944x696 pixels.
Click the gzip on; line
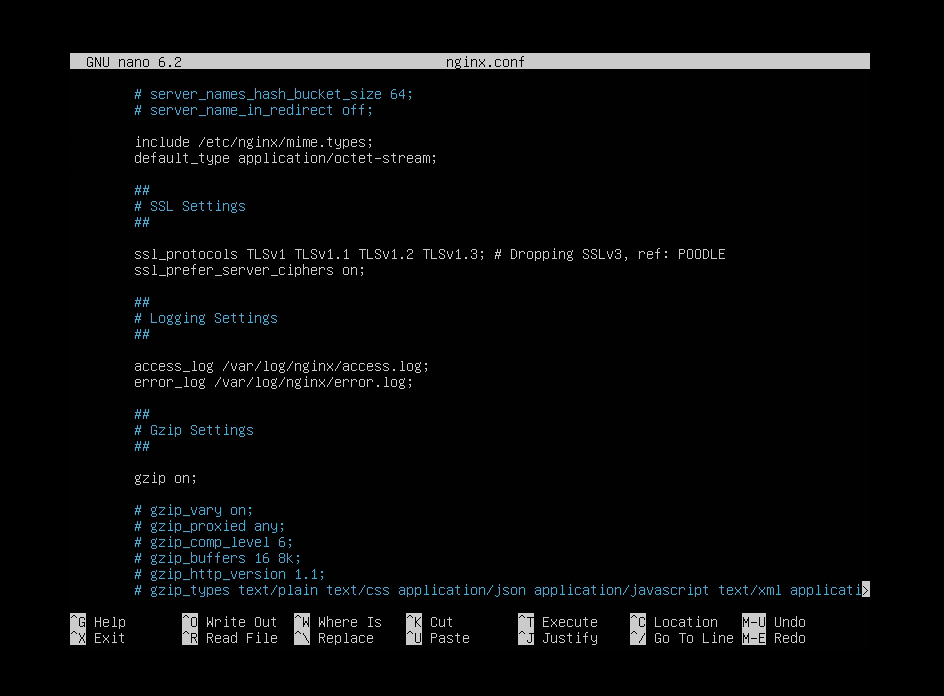click(166, 478)
